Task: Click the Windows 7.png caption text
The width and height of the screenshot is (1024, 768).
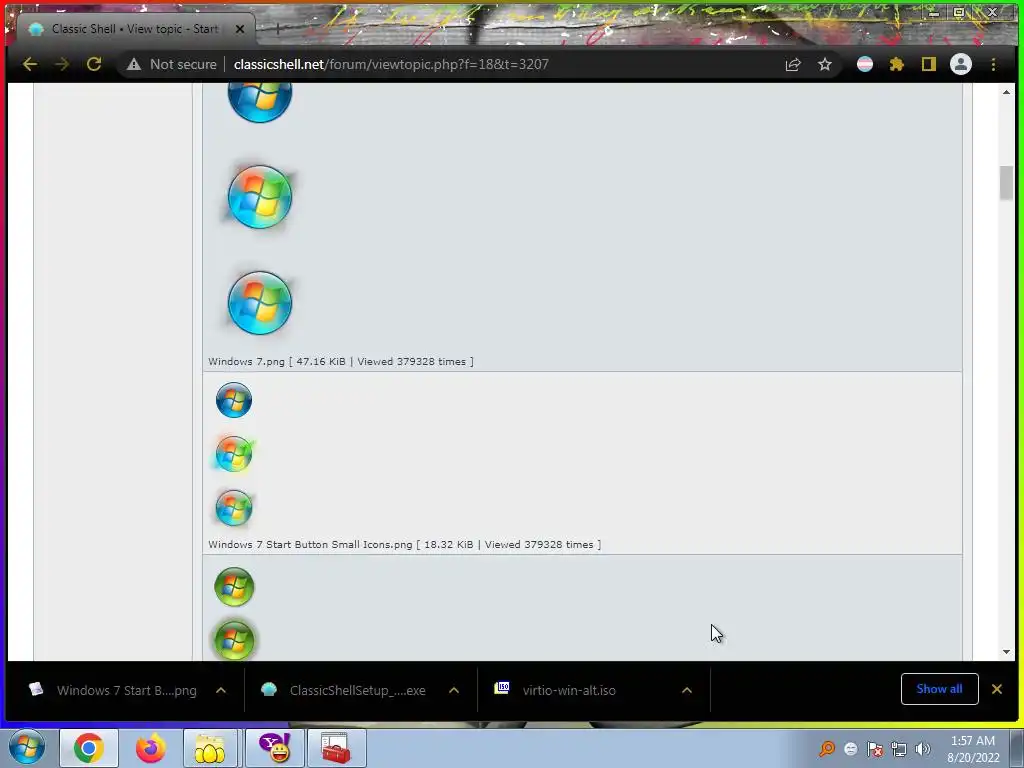Action: click(x=341, y=361)
